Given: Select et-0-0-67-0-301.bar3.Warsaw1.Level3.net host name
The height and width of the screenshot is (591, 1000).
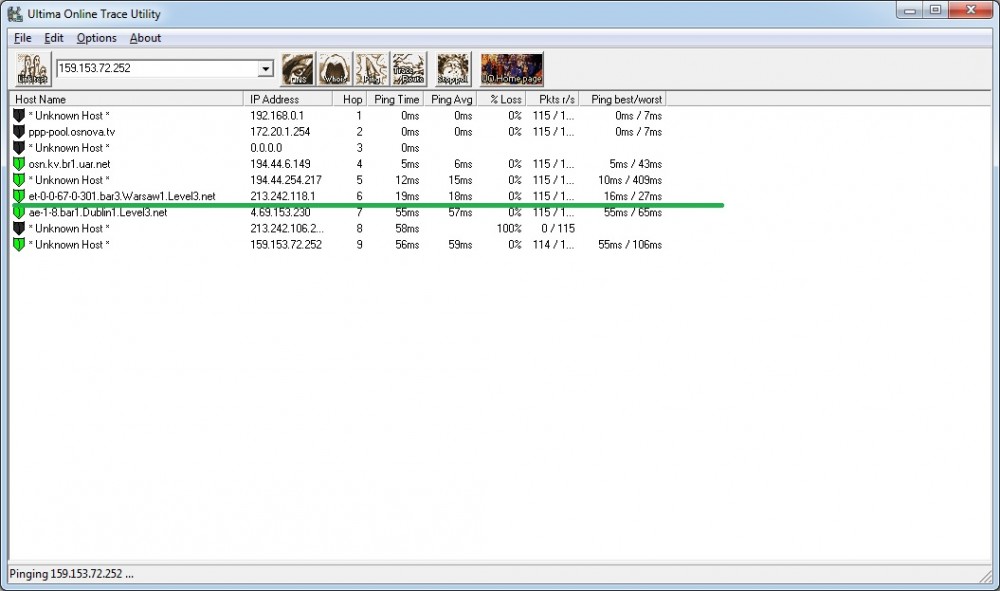Looking at the screenshot, I should pos(122,196).
